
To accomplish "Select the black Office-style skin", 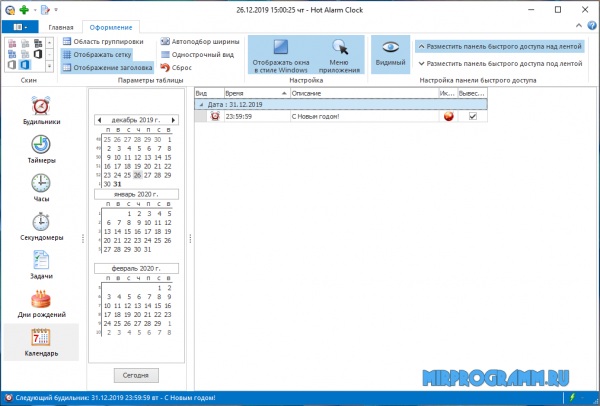I will pos(38,54).
